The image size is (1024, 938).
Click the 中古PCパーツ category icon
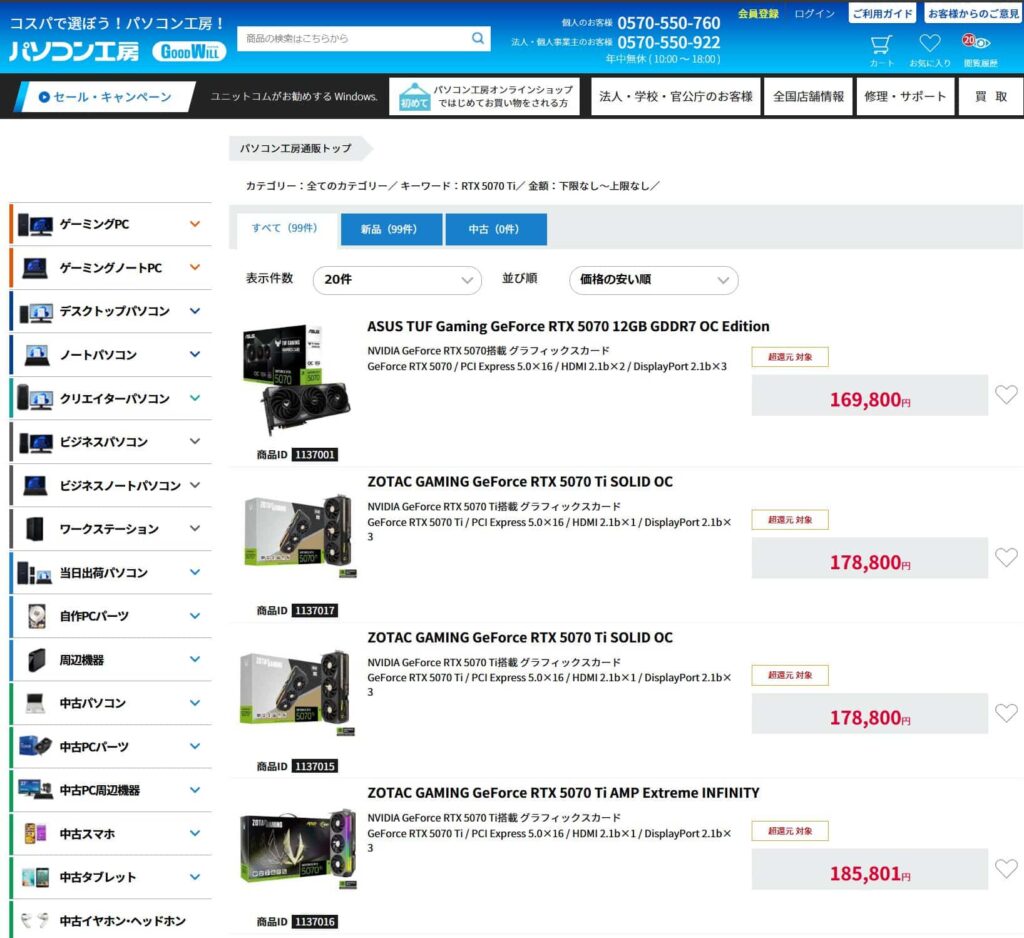pyautogui.click(x=35, y=746)
